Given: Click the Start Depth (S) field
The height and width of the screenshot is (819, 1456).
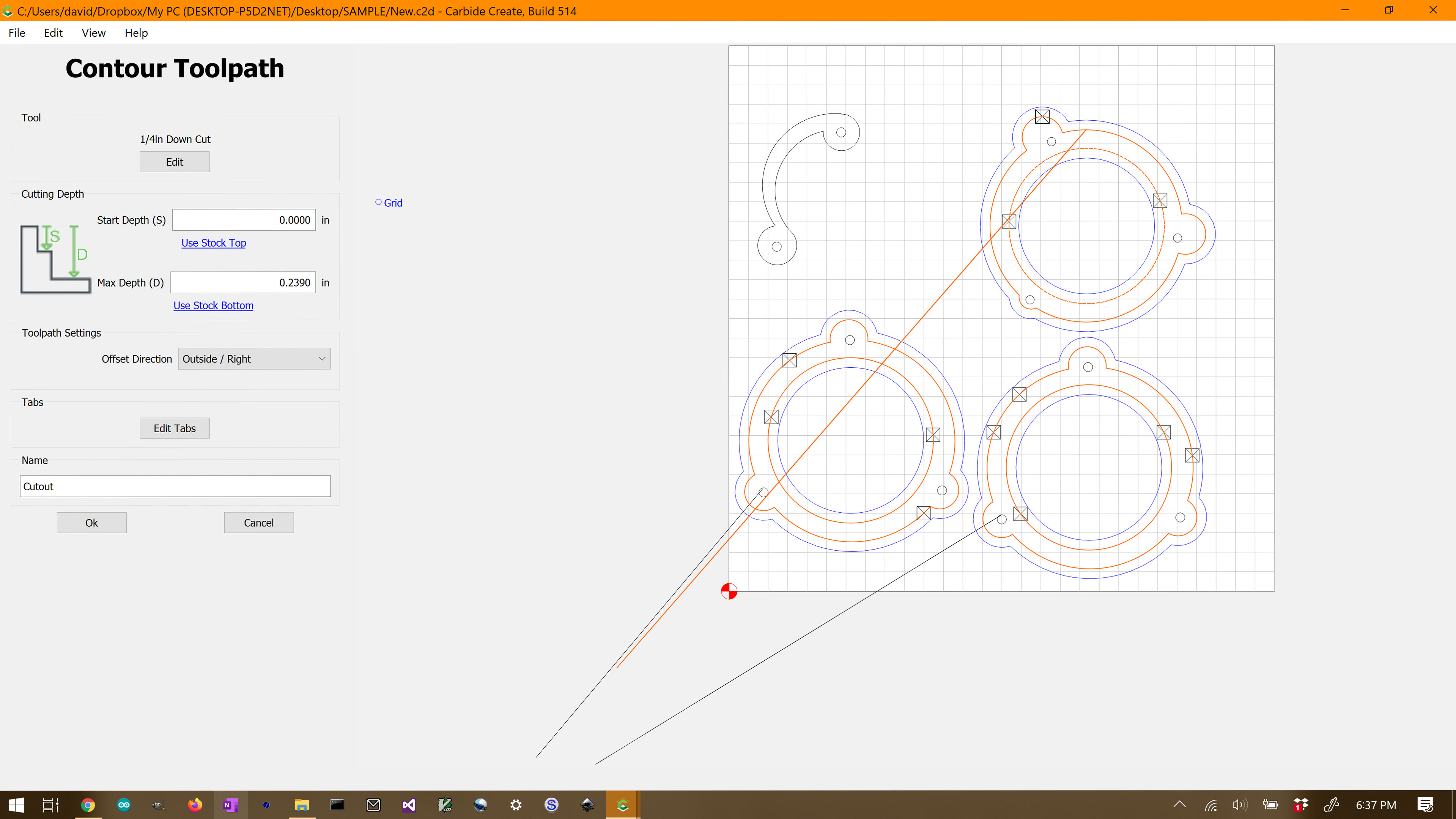Looking at the screenshot, I should (x=244, y=220).
